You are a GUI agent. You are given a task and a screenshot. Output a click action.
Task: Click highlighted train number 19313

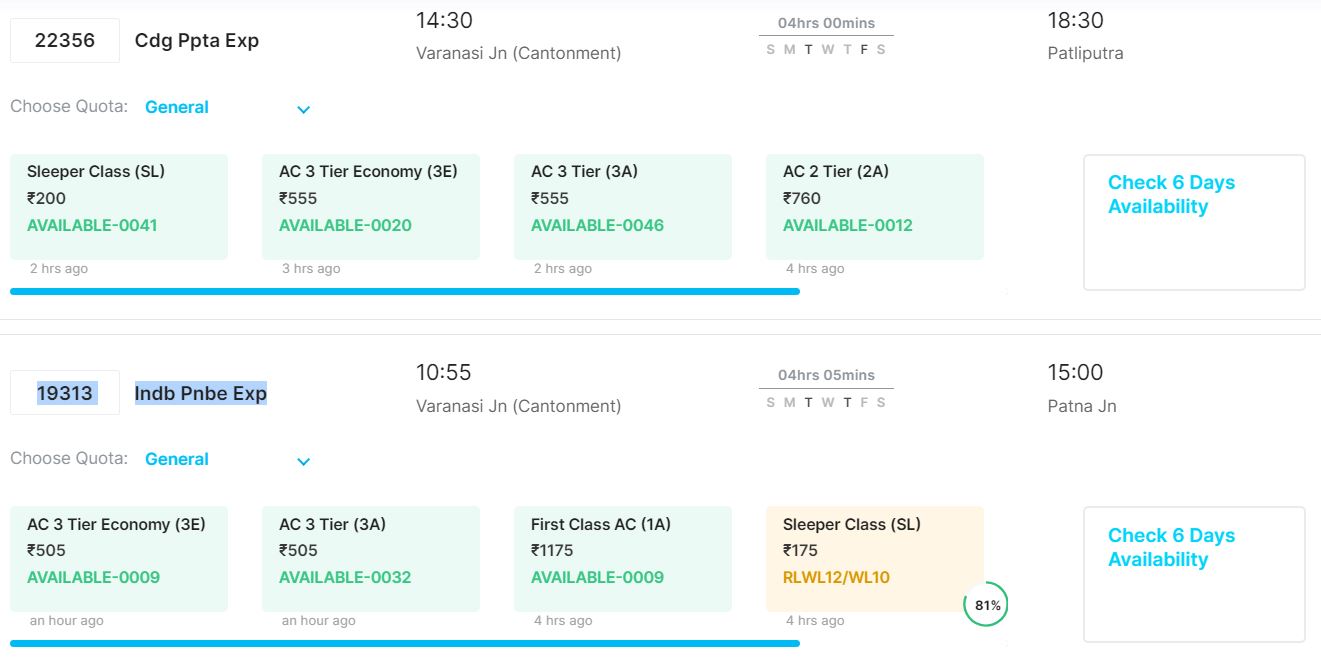(x=65, y=393)
